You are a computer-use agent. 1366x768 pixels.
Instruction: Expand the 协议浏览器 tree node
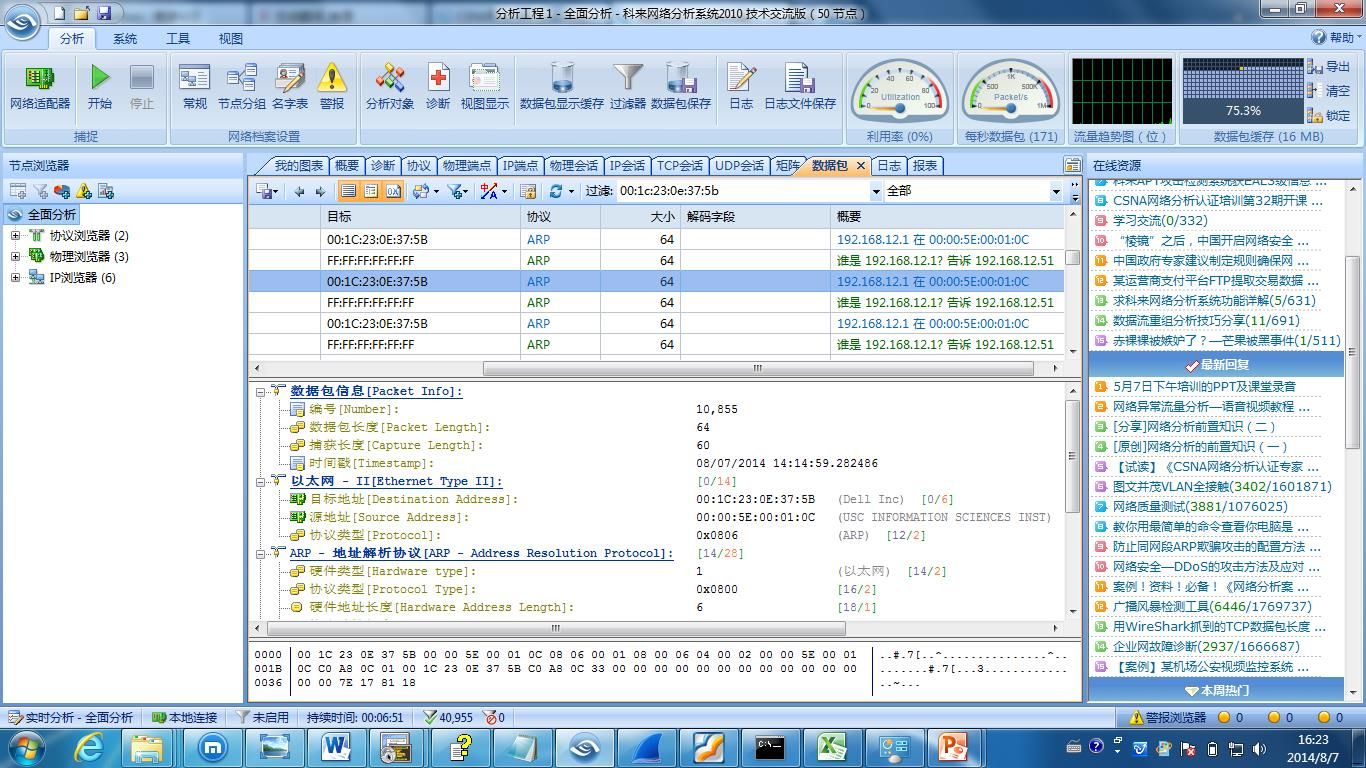pyautogui.click(x=15, y=236)
